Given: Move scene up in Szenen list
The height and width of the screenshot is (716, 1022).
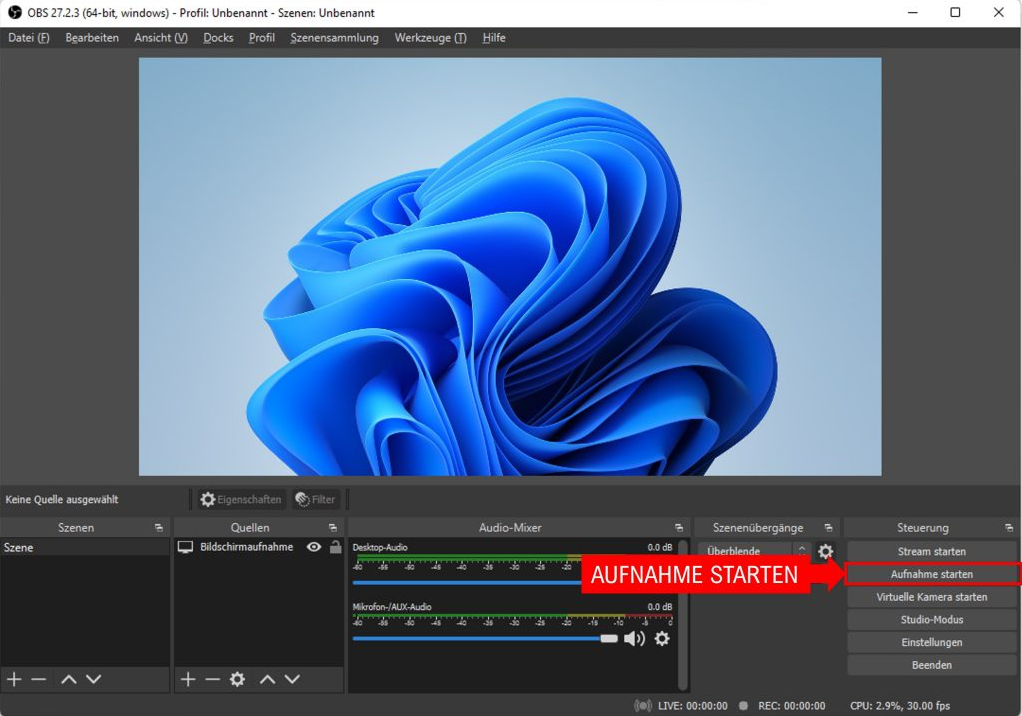Looking at the screenshot, I should 68,679.
